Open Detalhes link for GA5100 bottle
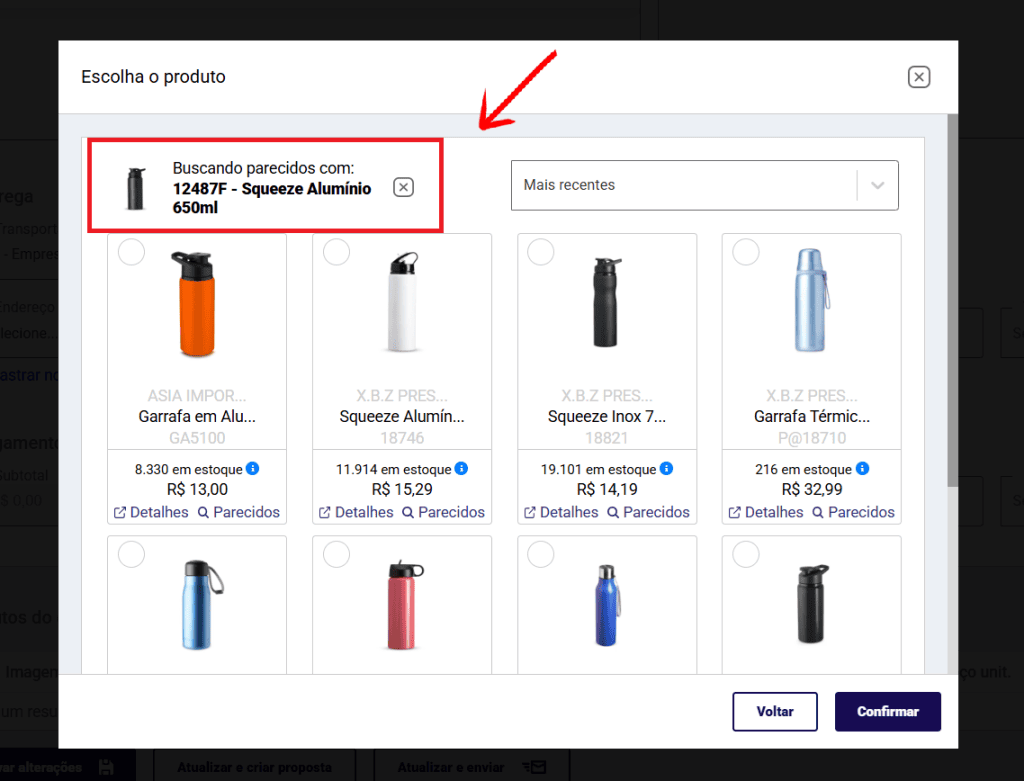Screen dimensions: 1024x781 [x=151, y=513]
